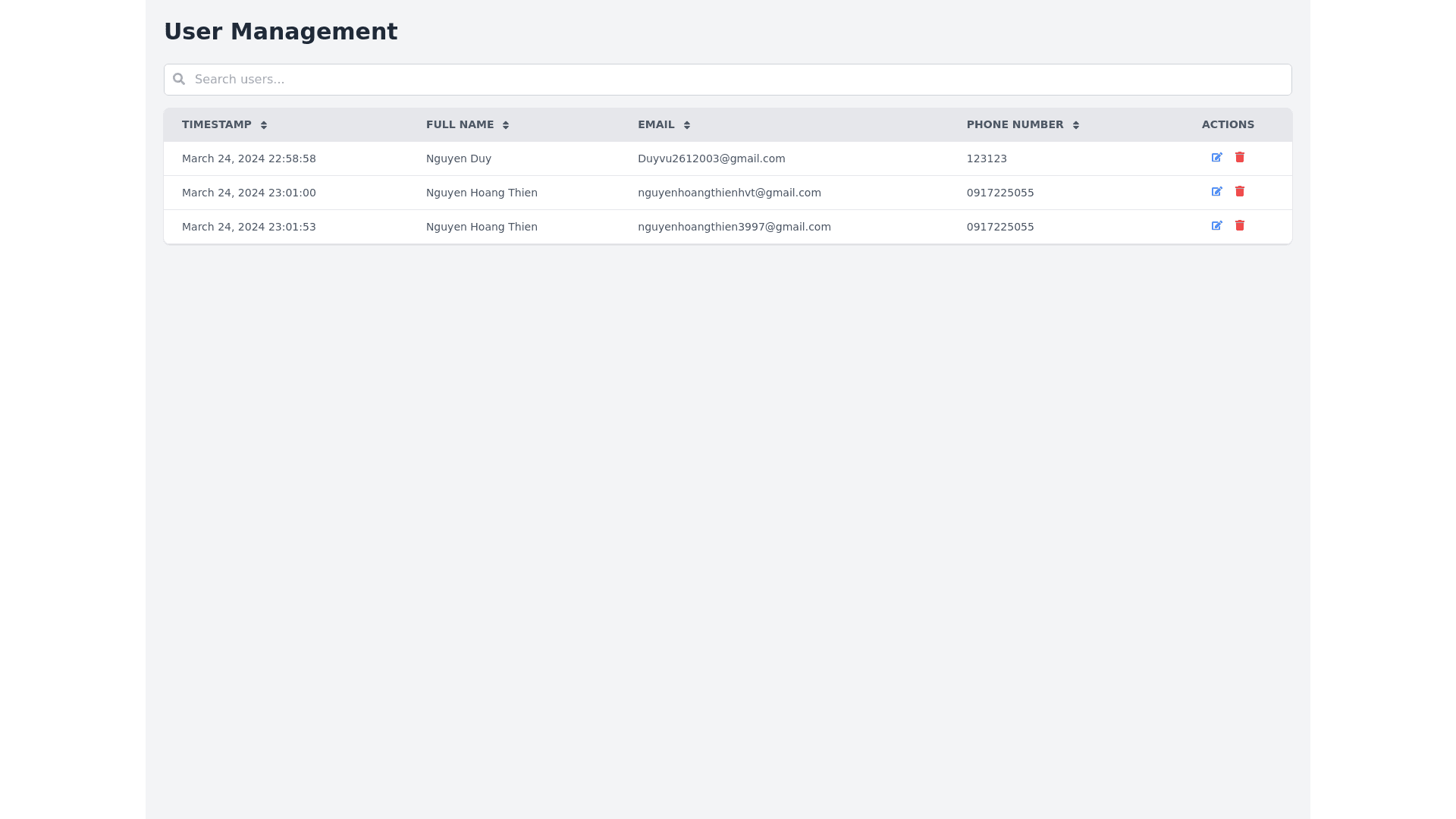Sort the table by Email
The height and width of the screenshot is (819, 1456).
point(686,124)
